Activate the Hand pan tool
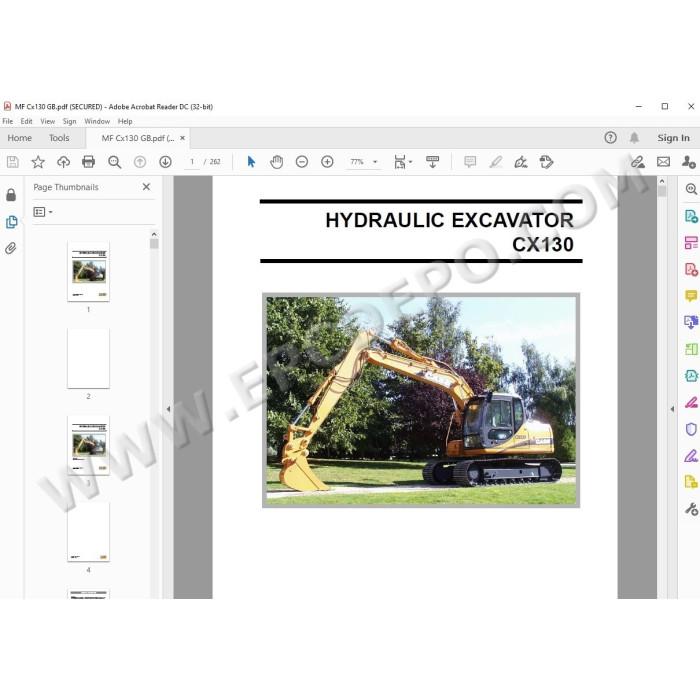This screenshot has width=700, height=700. pyautogui.click(x=277, y=162)
